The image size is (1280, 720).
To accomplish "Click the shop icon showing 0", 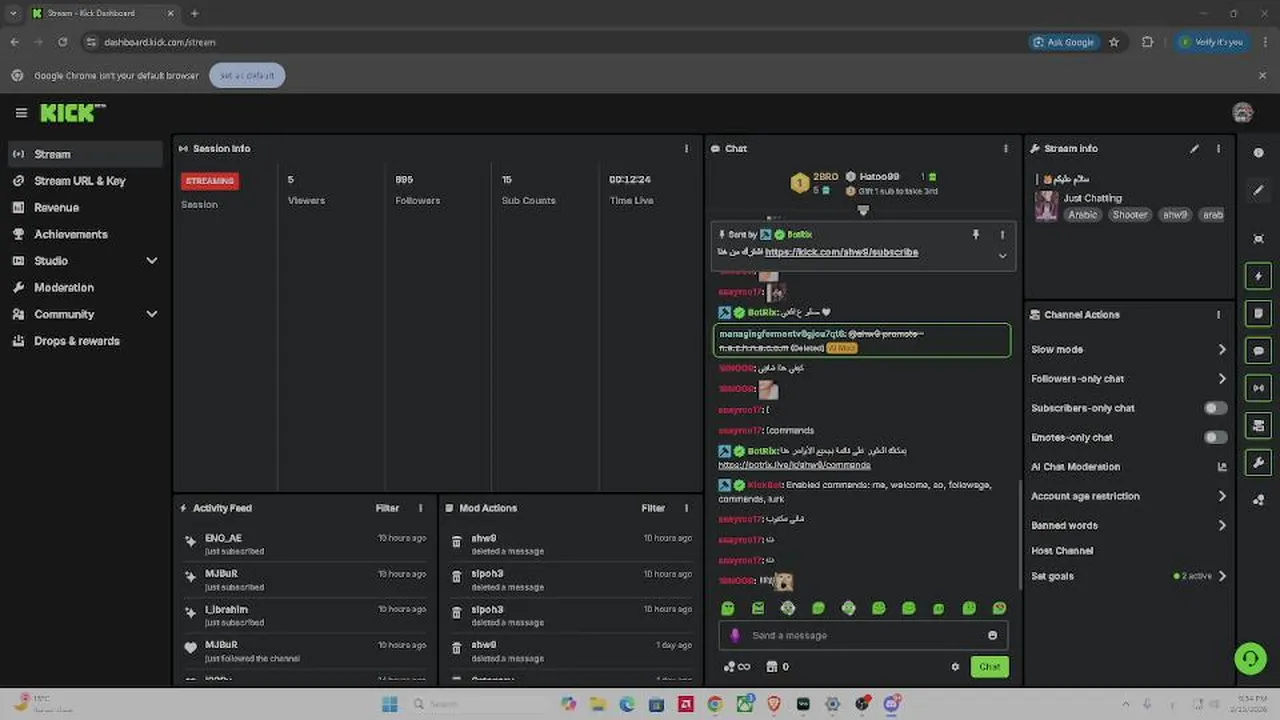I will [777, 667].
